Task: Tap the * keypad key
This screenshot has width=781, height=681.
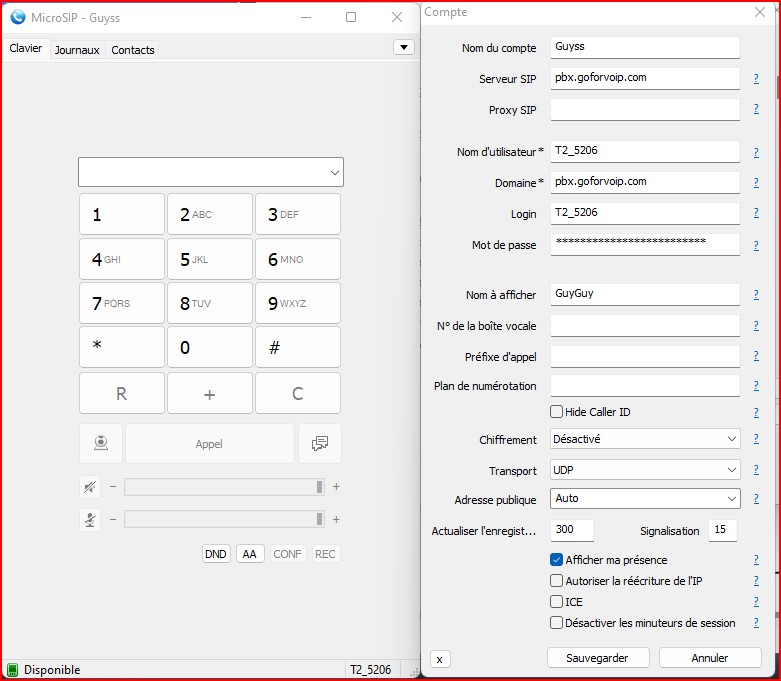Action: (122, 347)
